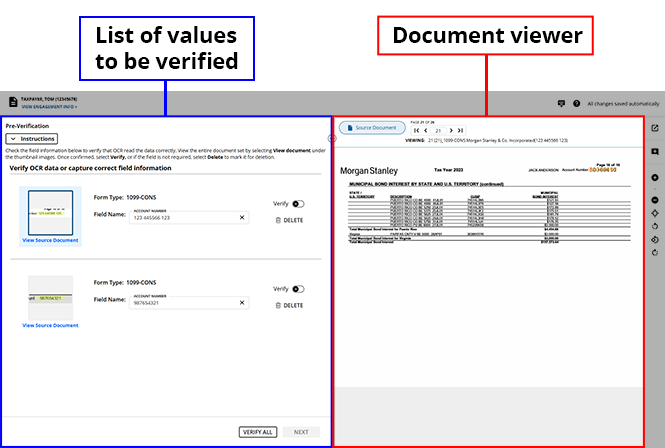
Task: Clear the 987654321 account number field
Action: tap(242, 302)
